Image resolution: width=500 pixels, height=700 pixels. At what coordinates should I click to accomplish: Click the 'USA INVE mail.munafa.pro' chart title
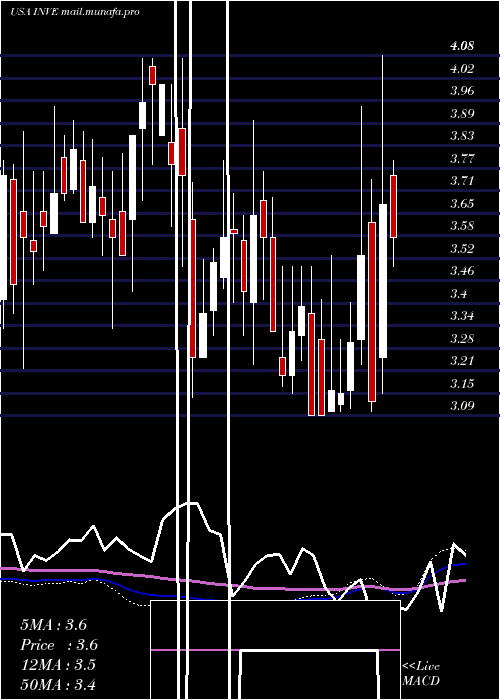click(x=75, y=11)
